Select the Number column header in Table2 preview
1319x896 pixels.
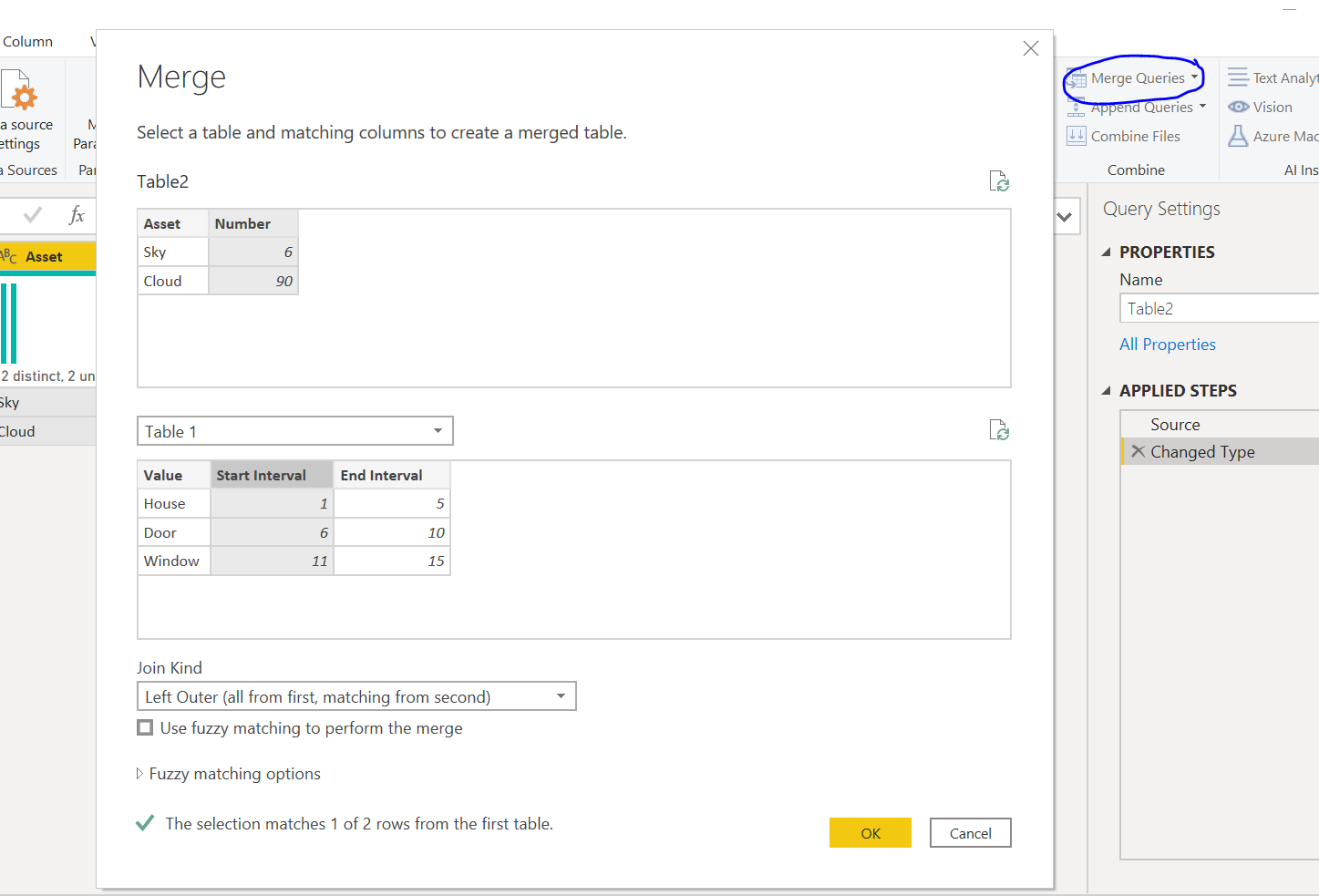[253, 224]
